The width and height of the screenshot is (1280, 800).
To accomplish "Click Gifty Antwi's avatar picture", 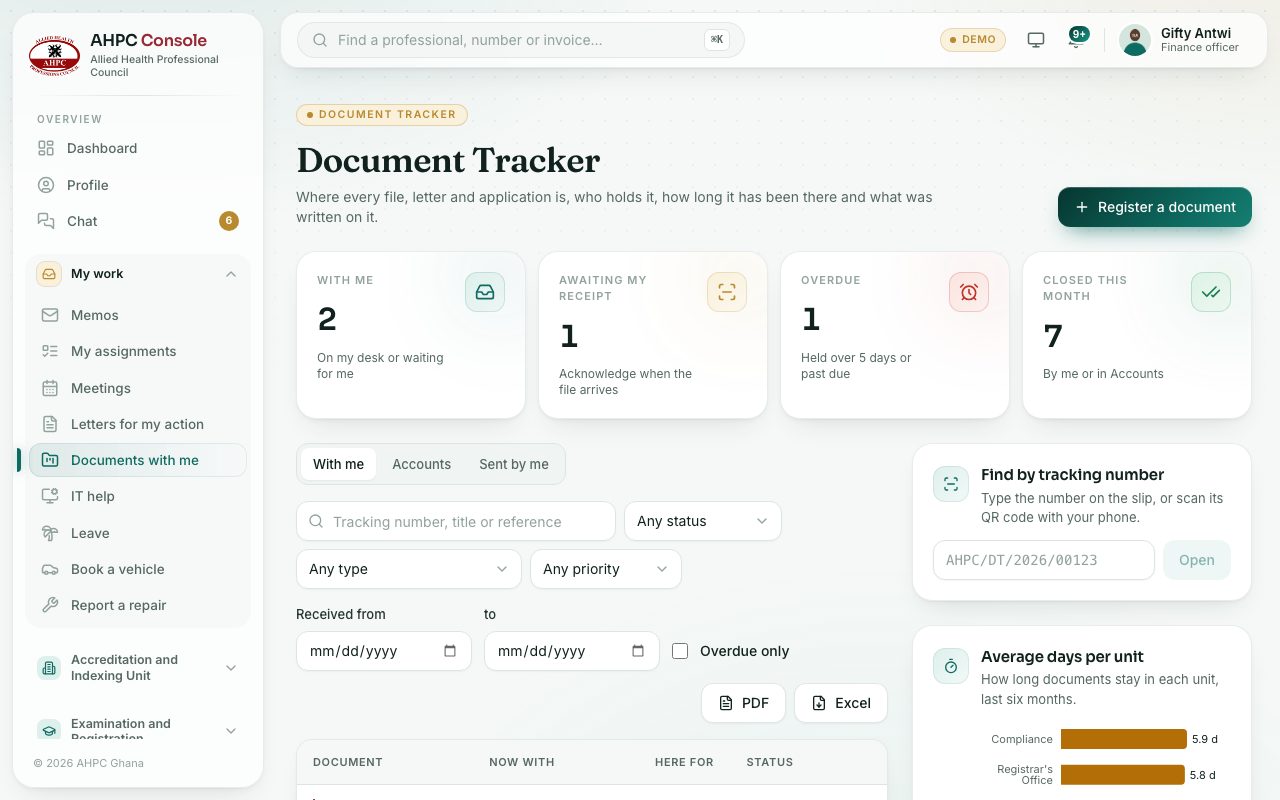I will click(1135, 40).
